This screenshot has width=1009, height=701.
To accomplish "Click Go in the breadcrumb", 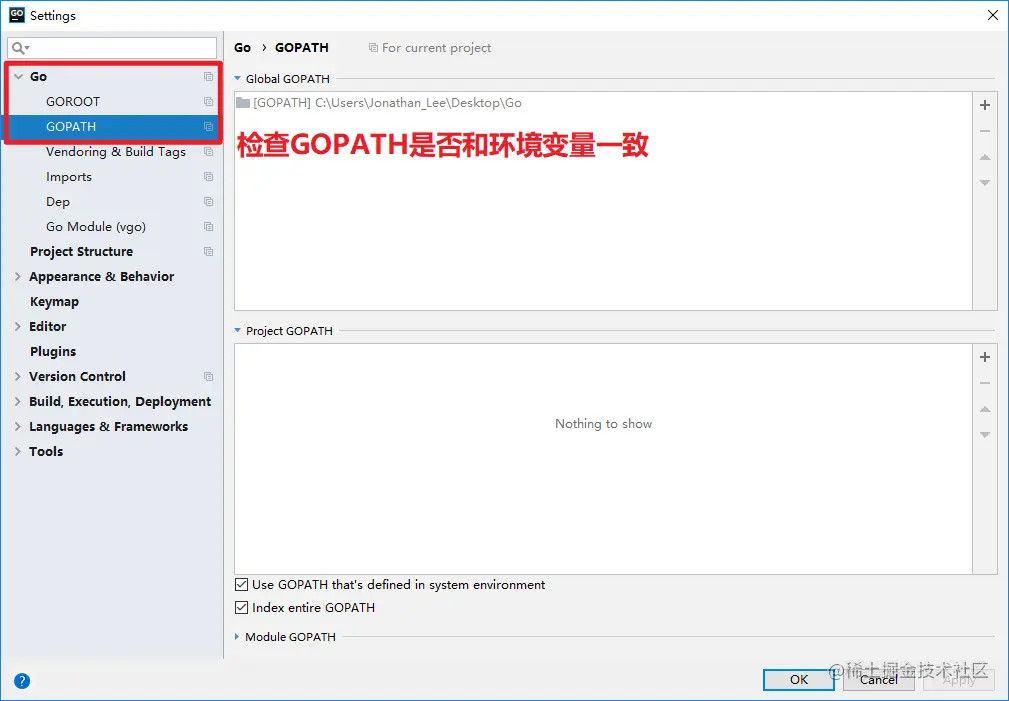I will [243, 48].
